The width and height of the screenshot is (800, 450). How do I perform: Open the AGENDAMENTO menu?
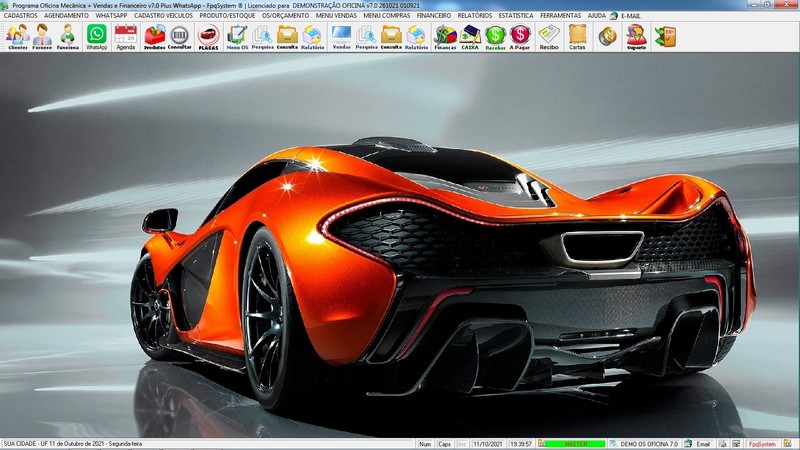(66, 16)
